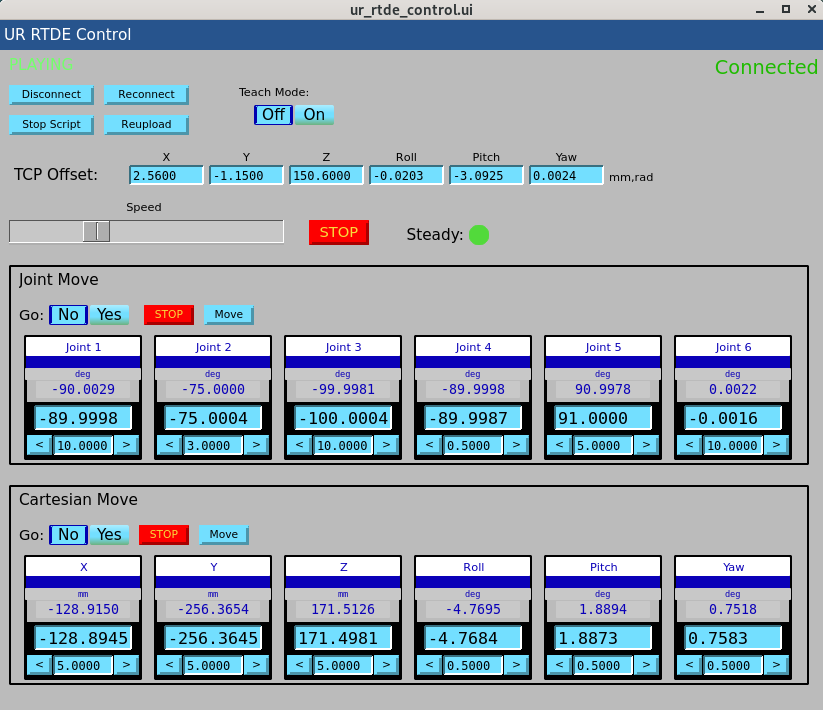Edit Cartesian Y step size field
The width and height of the screenshot is (823, 710).
[x=213, y=665]
